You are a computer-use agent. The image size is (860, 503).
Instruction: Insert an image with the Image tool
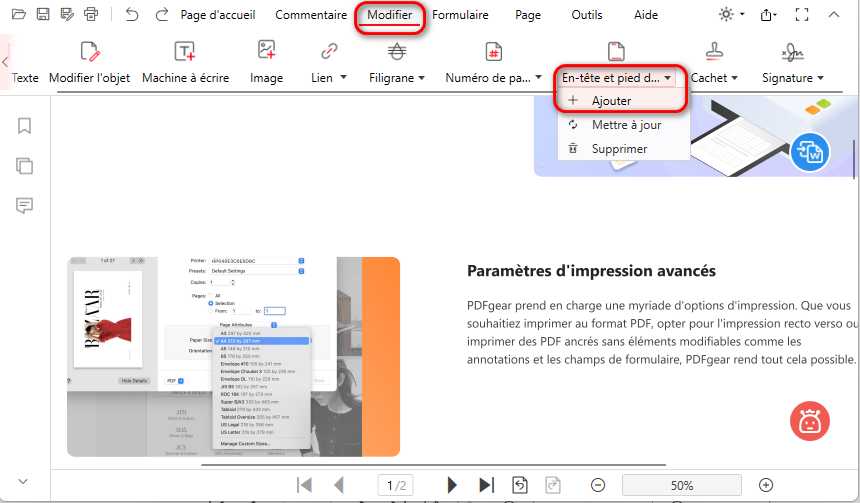pyautogui.click(x=267, y=63)
